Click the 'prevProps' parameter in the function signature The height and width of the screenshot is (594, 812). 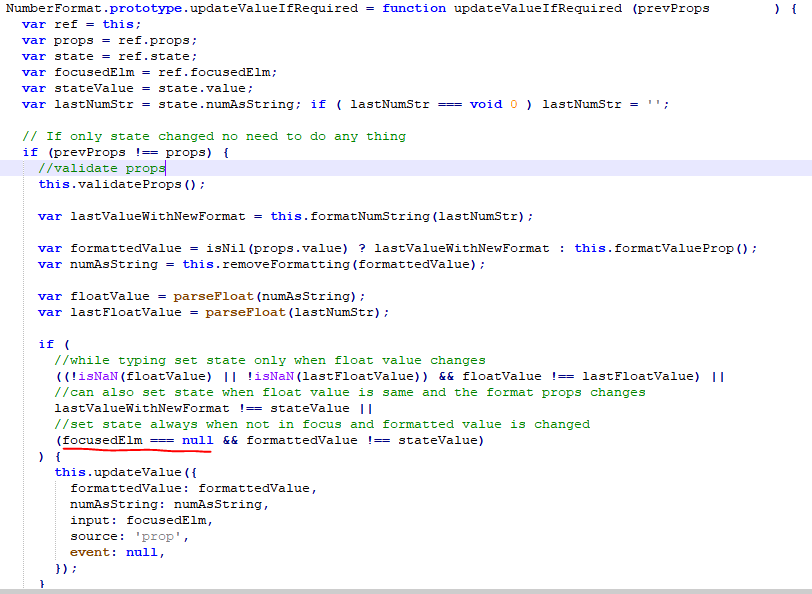(673, 9)
